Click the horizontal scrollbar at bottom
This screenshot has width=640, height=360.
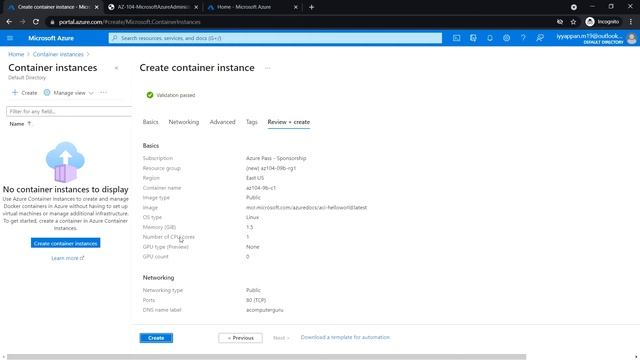[x=267, y=357]
